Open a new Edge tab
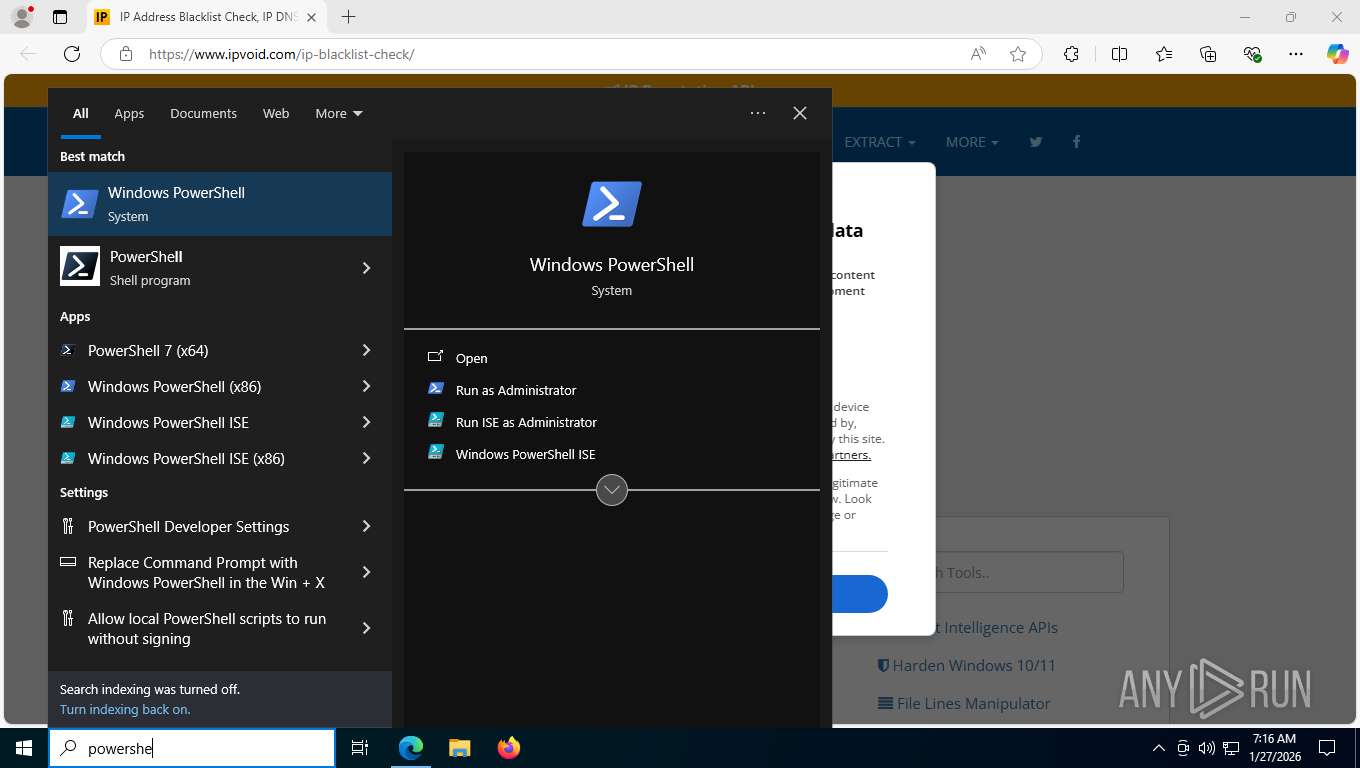This screenshot has width=1360, height=768. pos(348,17)
